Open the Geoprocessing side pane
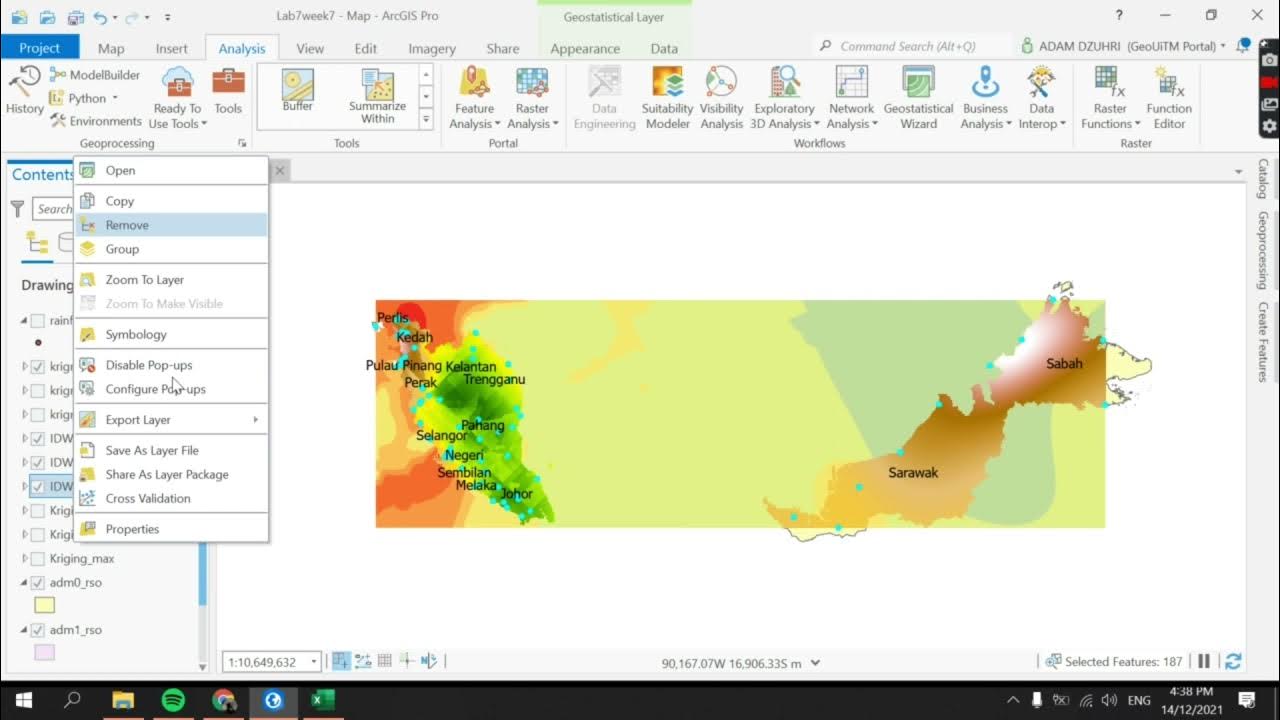 pyautogui.click(x=1263, y=250)
